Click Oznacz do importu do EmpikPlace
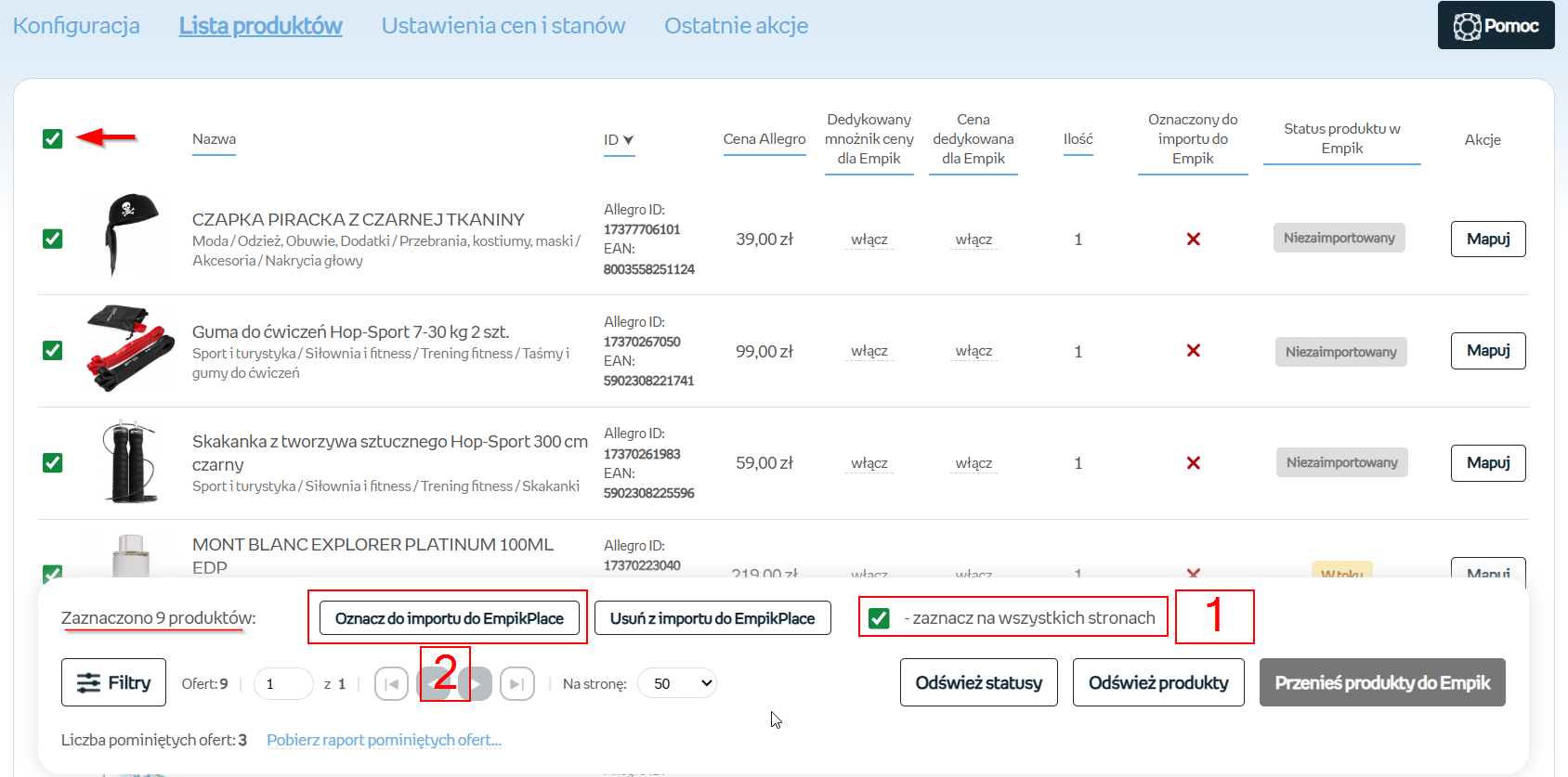The width and height of the screenshot is (1568, 777). (449, 618)
